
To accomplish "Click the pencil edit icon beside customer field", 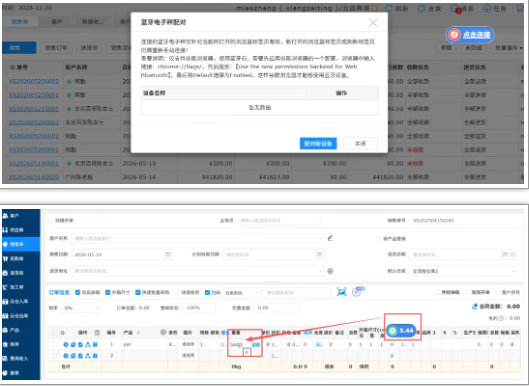I will pos(330,238).
